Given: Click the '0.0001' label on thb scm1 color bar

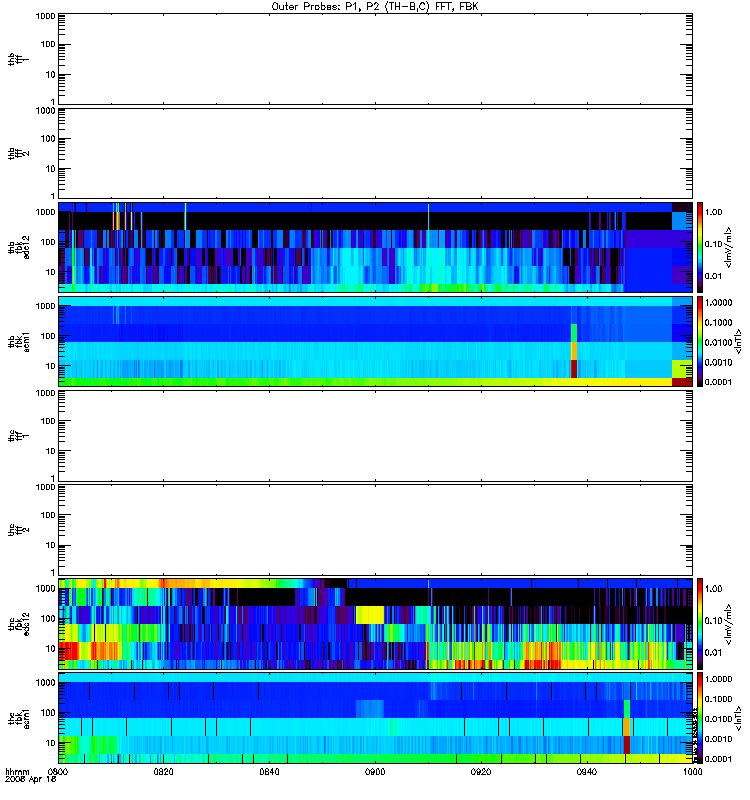Looking at the screenshot, I should (718, 382).
